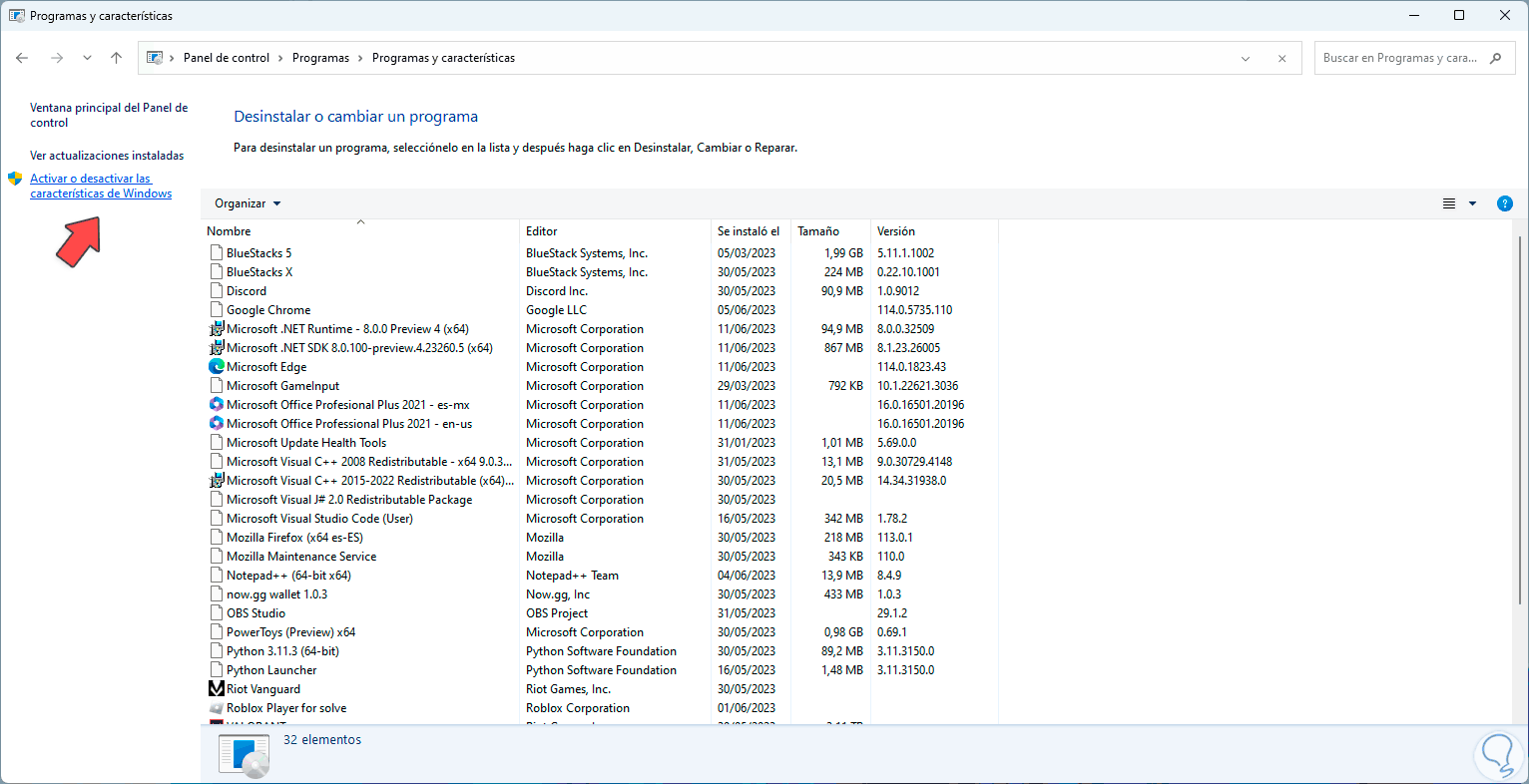This screenshot has height=784, width=1529.
Task: Click the help question mark icon
Action: click(x=1504, y=203)
